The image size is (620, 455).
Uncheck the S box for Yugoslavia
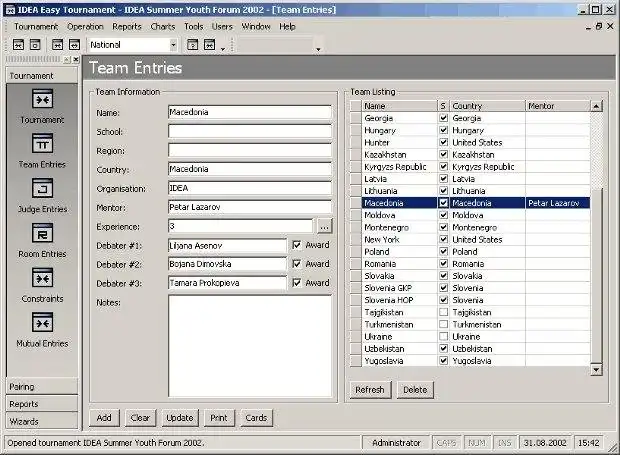tap(444, 361)
